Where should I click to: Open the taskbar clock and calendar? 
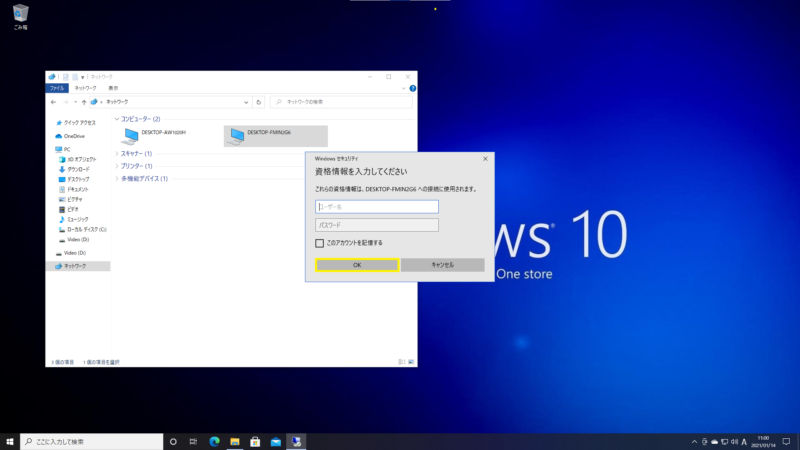coord(763,442)
